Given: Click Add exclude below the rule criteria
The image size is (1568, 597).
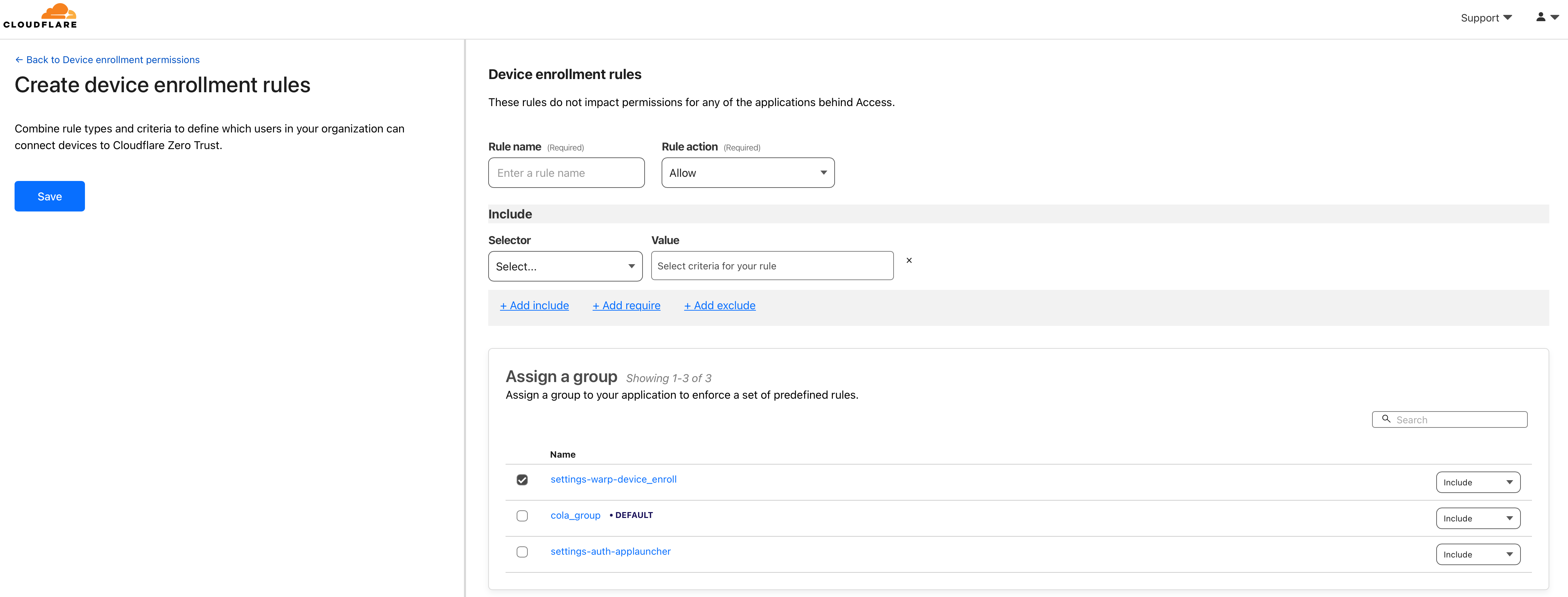Looking at the screenshot, I should coord(720,305).
